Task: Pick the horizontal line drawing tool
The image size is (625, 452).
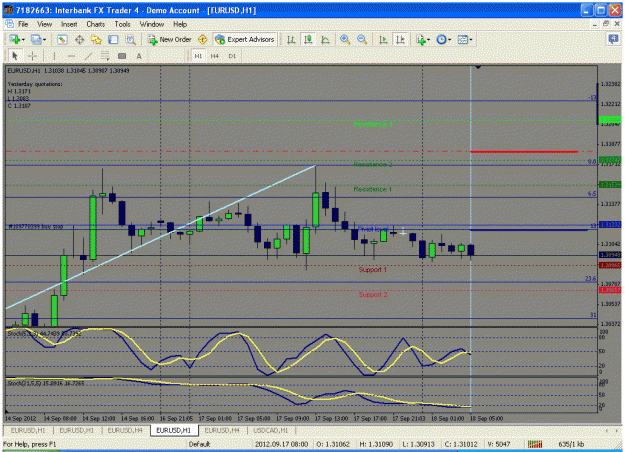Action: [71, 56]
